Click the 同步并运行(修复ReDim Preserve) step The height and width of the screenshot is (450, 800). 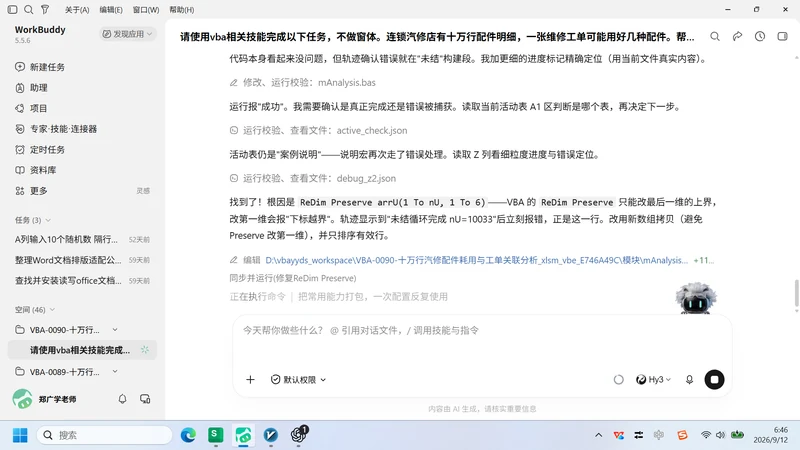point(293,278)
